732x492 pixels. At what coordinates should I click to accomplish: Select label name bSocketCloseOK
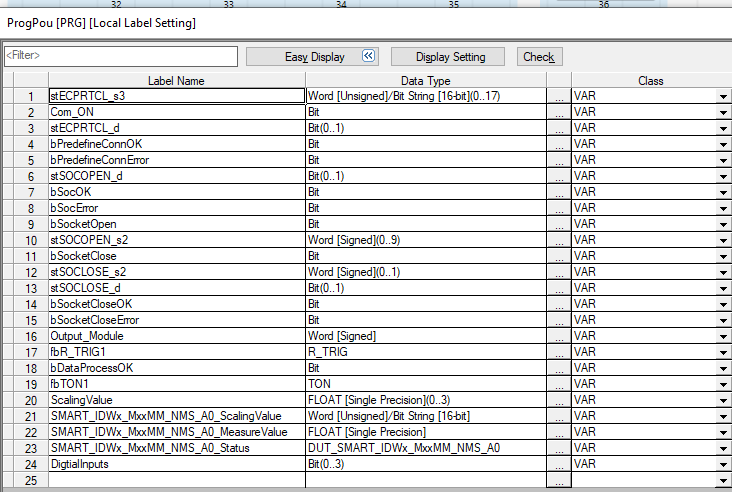click(x=177, y=304)
